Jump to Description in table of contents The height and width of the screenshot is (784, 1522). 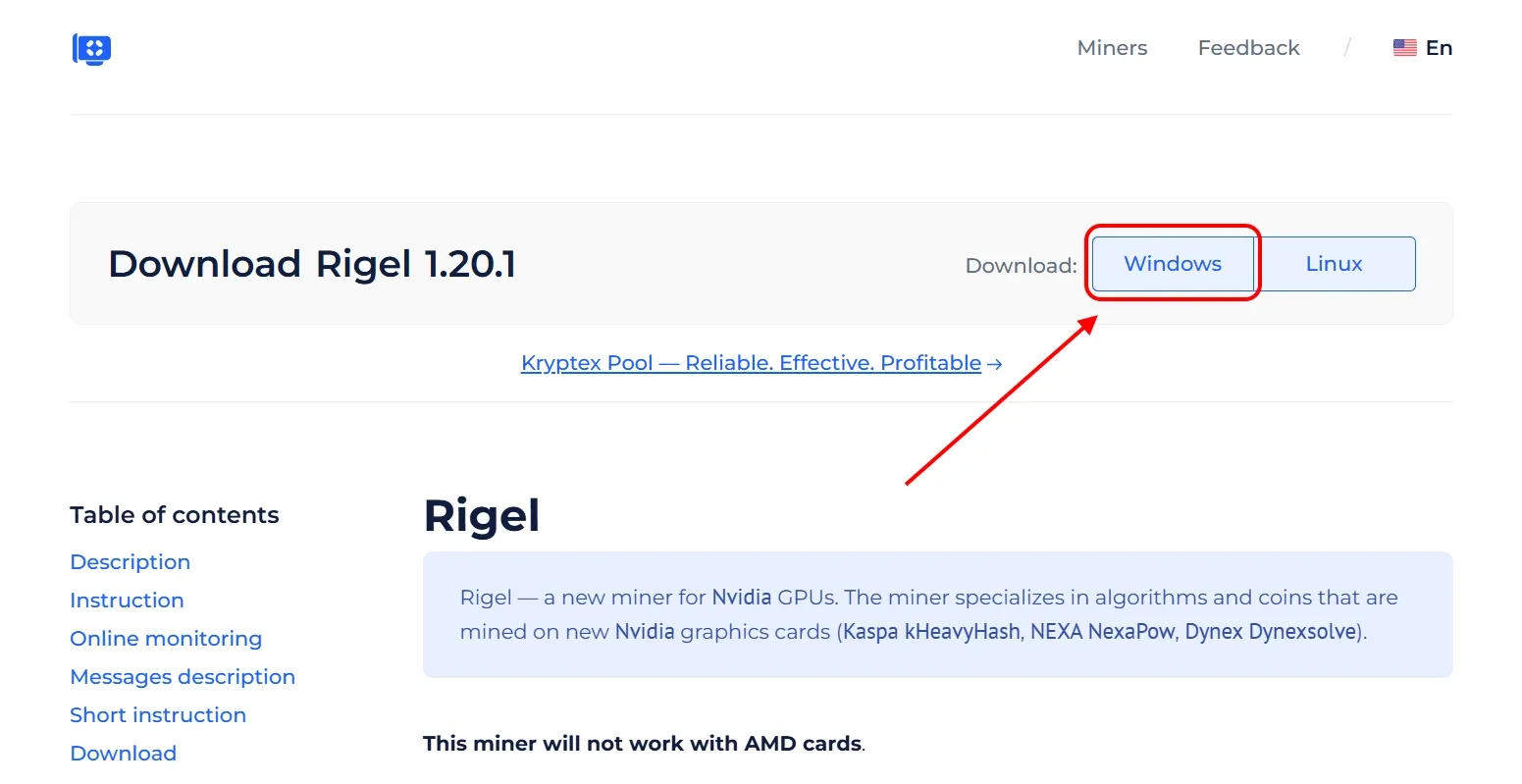[x=131, y=562]
